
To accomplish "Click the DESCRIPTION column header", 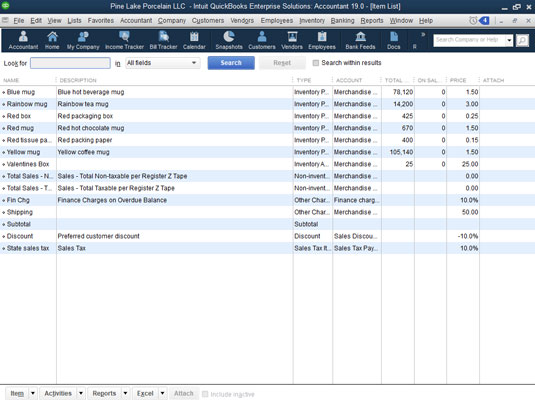I will pos(78,80).
